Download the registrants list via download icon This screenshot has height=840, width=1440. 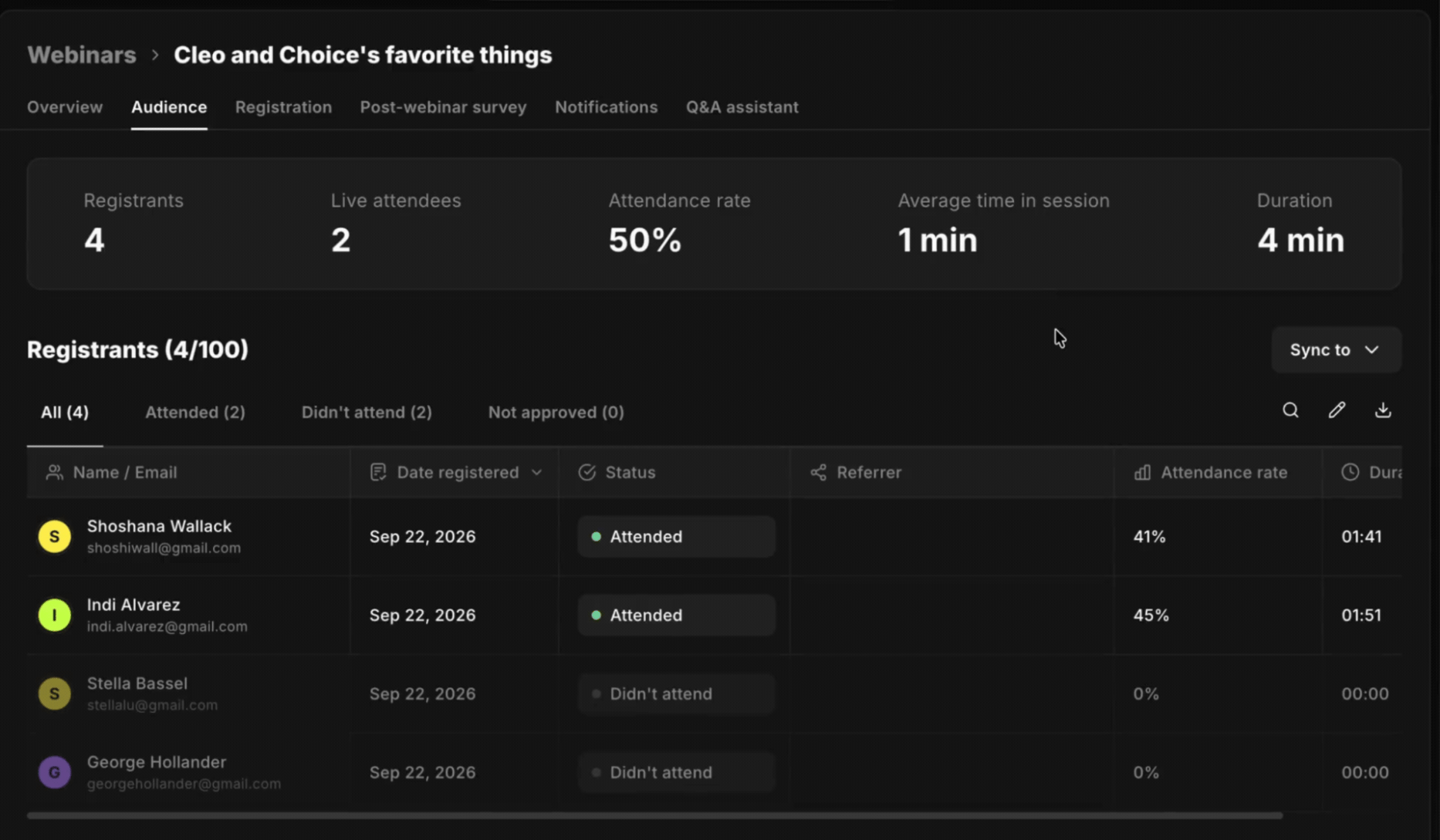(1383, 410)
